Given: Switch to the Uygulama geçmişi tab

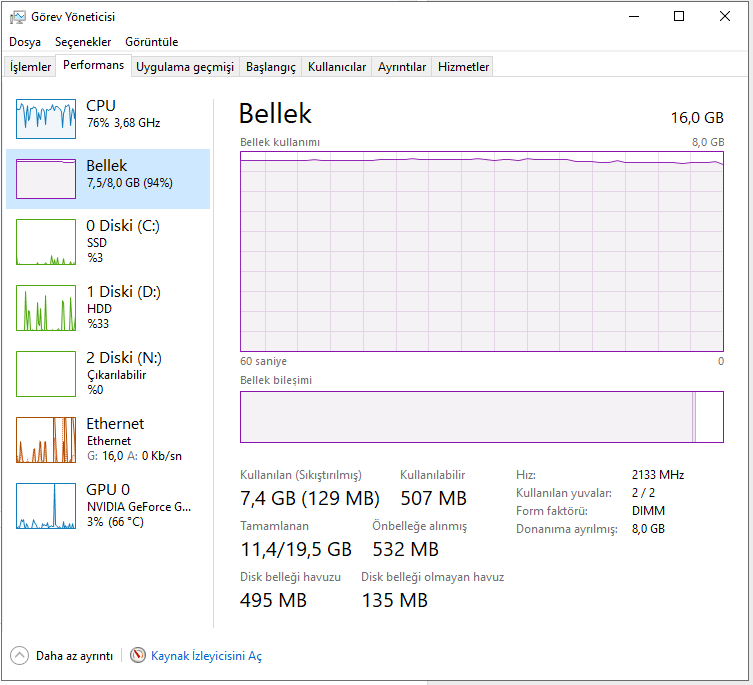Looking at the screenshot, I should click(x=185, y=67).
